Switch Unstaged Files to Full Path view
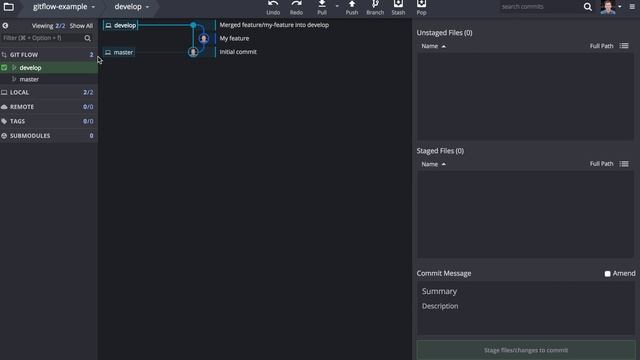 (601, 46)
